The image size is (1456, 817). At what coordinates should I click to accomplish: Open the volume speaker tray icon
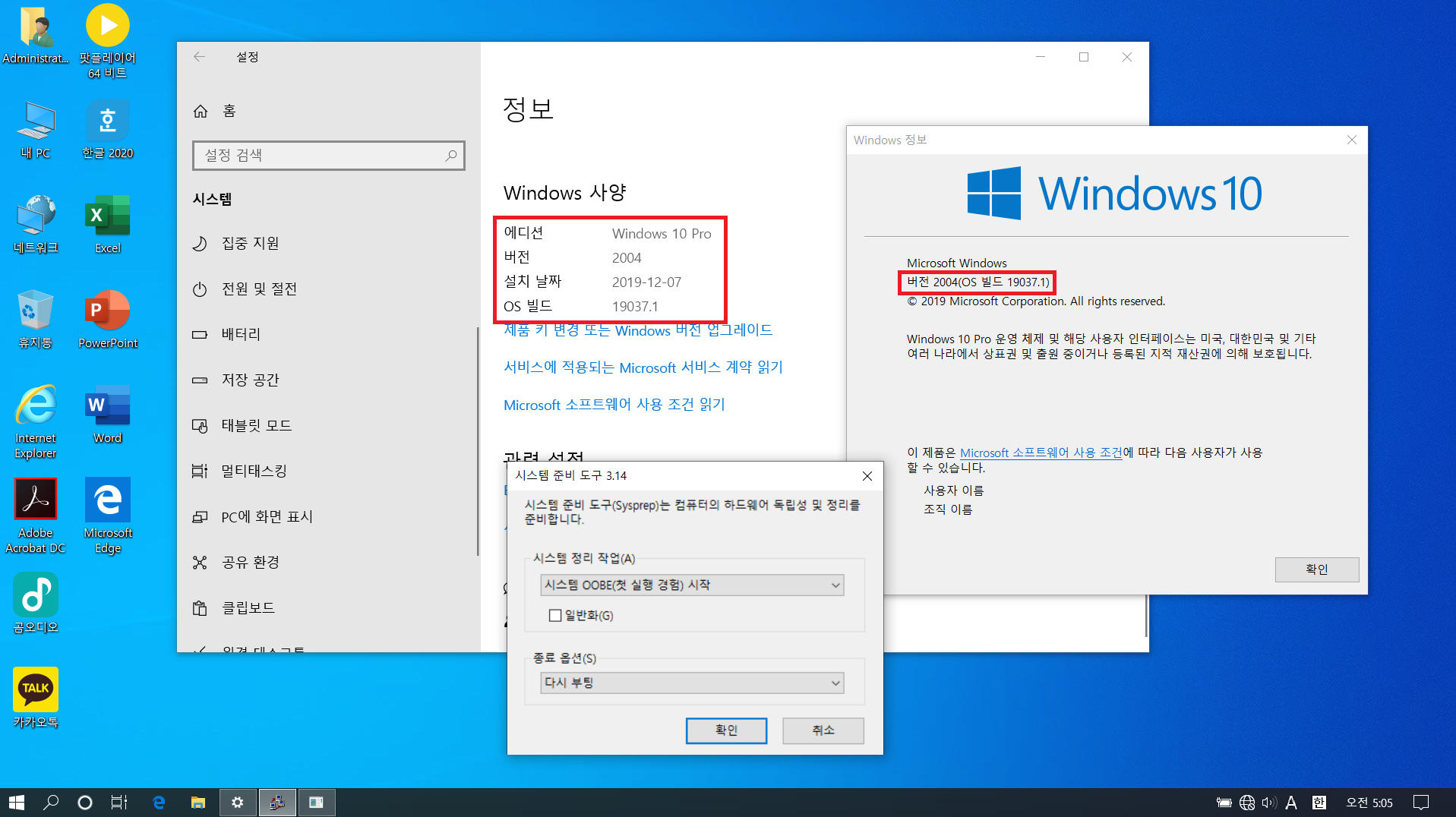click(1268, 803)
